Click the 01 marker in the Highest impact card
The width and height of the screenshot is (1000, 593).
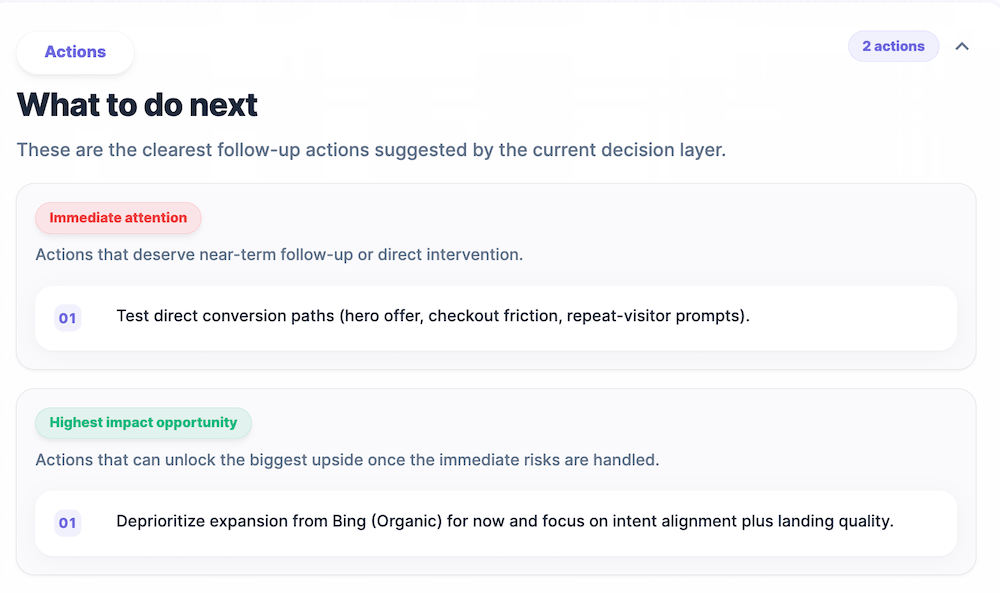pyautogui.click(x=68, y=522)
